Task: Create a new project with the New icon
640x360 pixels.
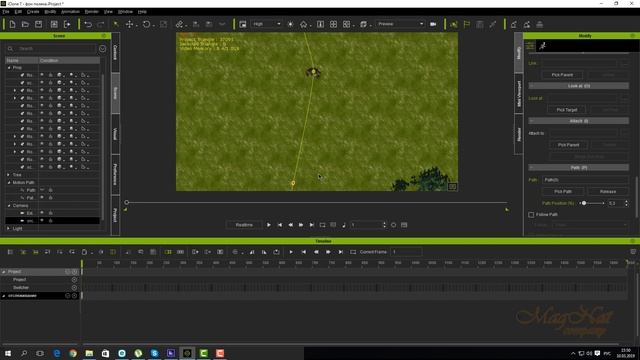Action: pyautogui.click(x=12, y=24)
